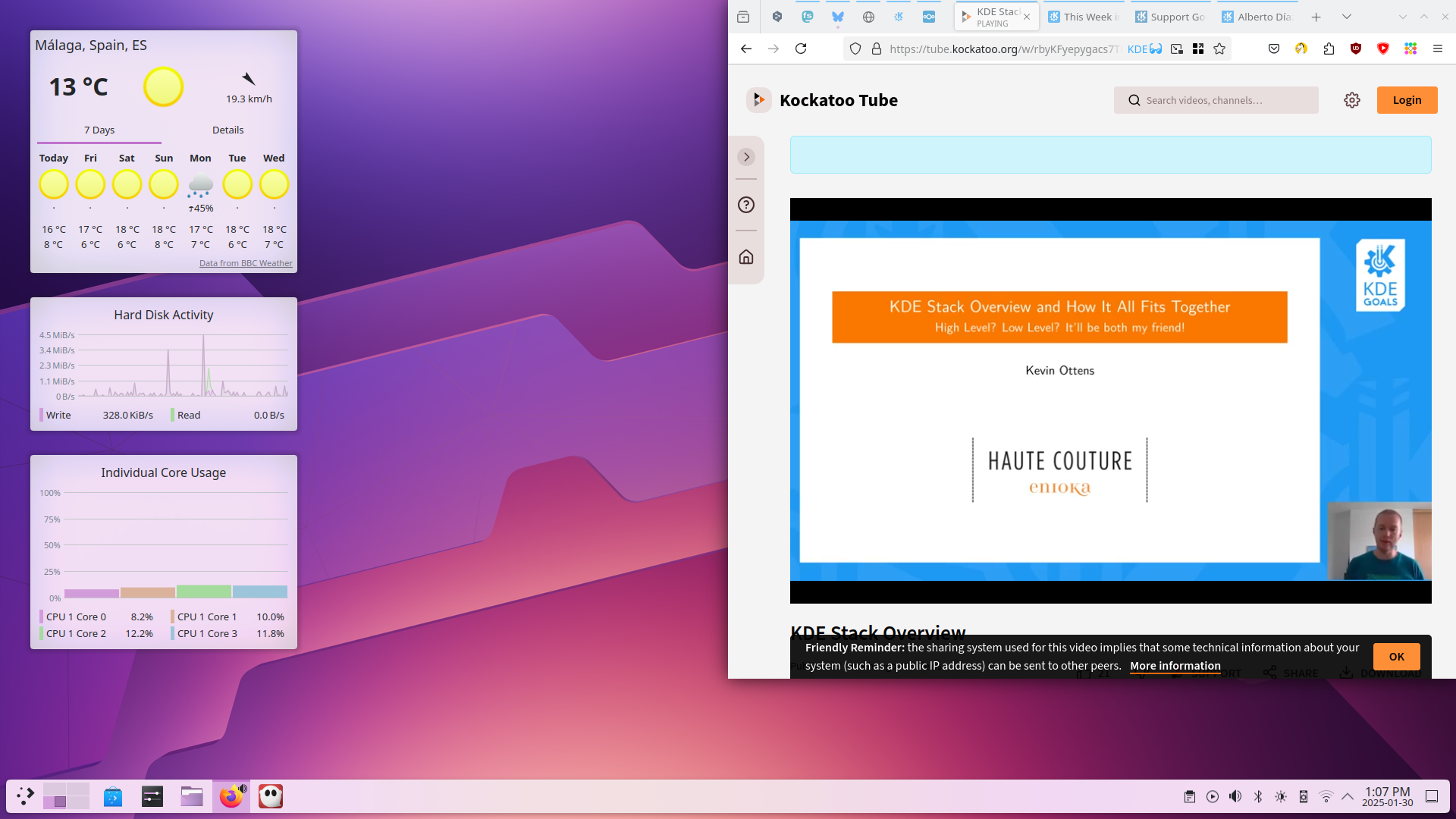1456x819 pixels.
Task: Click the Login button on Kockatoo Tube
Action: pos(1407,100)
